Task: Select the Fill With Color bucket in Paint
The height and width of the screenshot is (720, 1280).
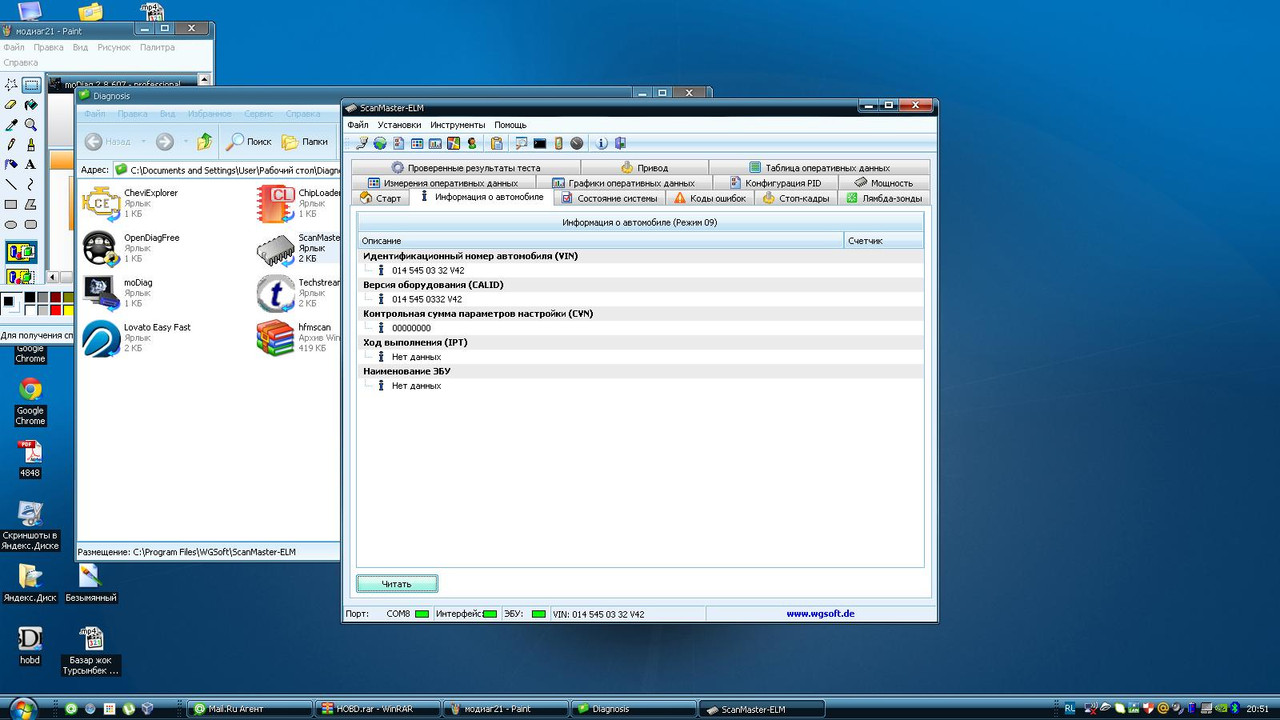Action: coord(31,105)
